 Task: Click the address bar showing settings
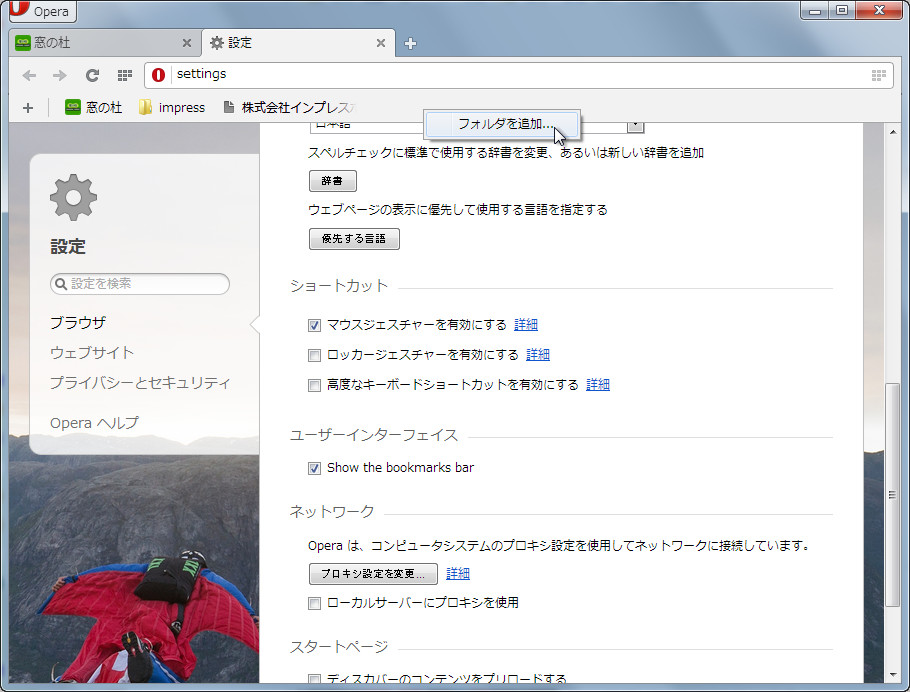tap(518, 75)
